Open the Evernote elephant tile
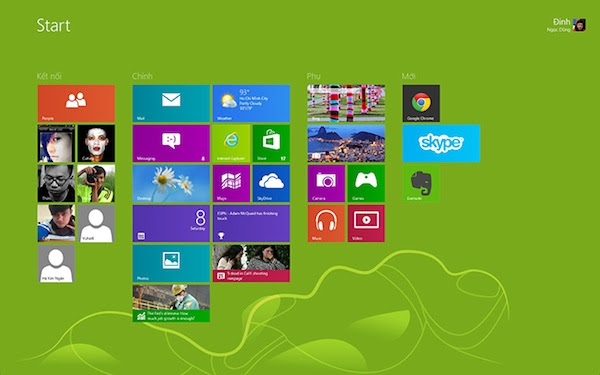Screen dimensions: 600x375 click(x=421, y=183)
